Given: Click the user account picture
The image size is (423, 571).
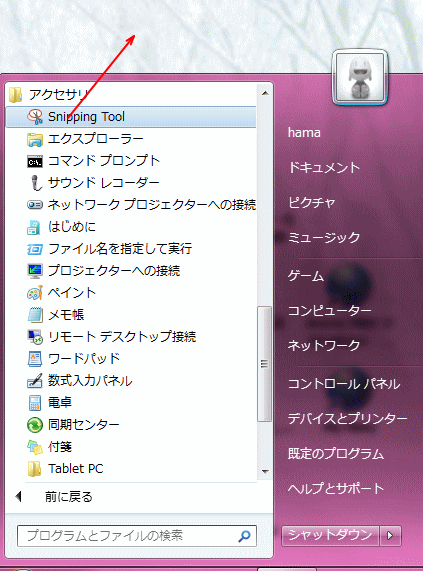Looking at the screenshot, I should (x=360, y=77).
